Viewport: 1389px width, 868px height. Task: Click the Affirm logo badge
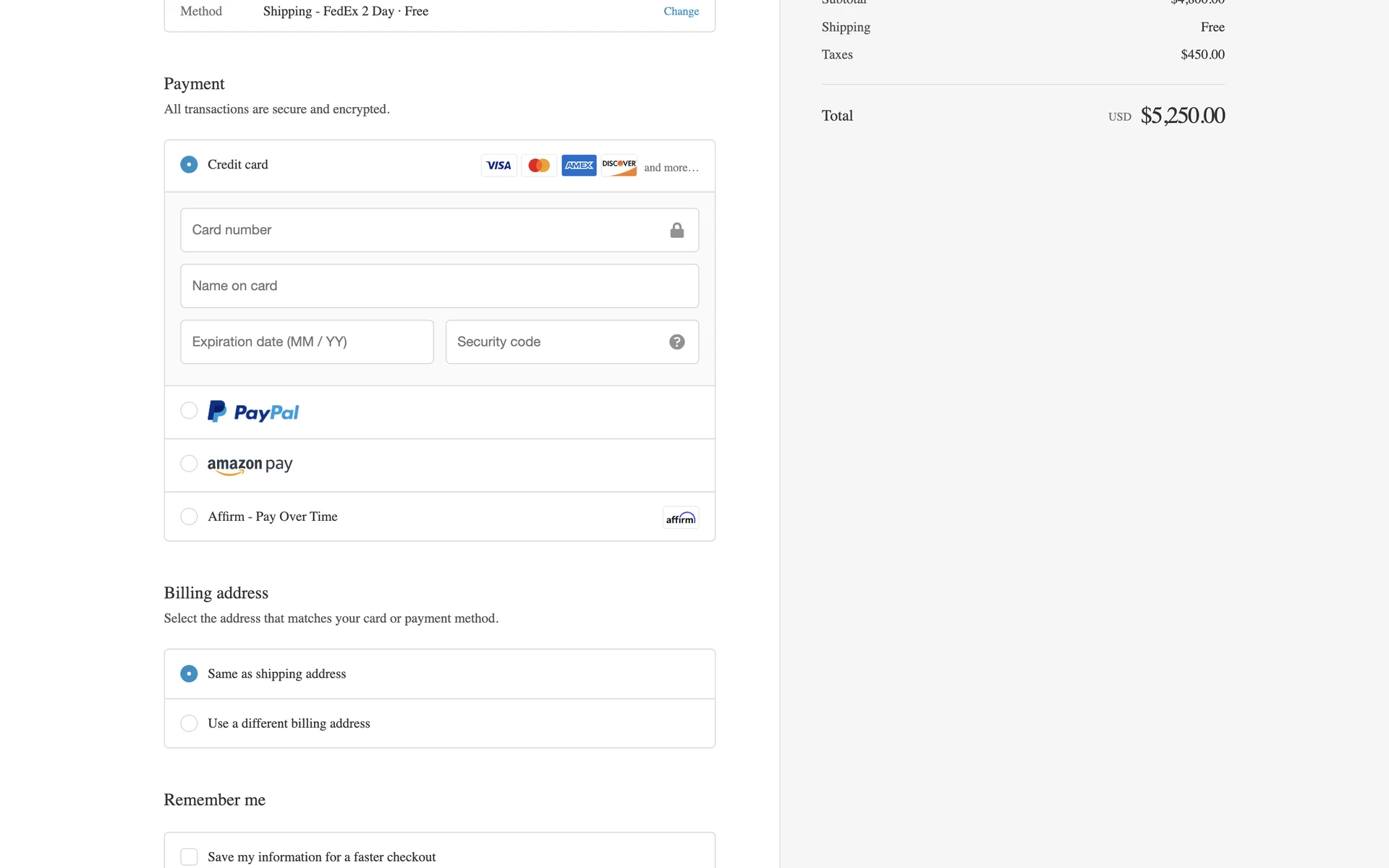click(x=681, y=518)
